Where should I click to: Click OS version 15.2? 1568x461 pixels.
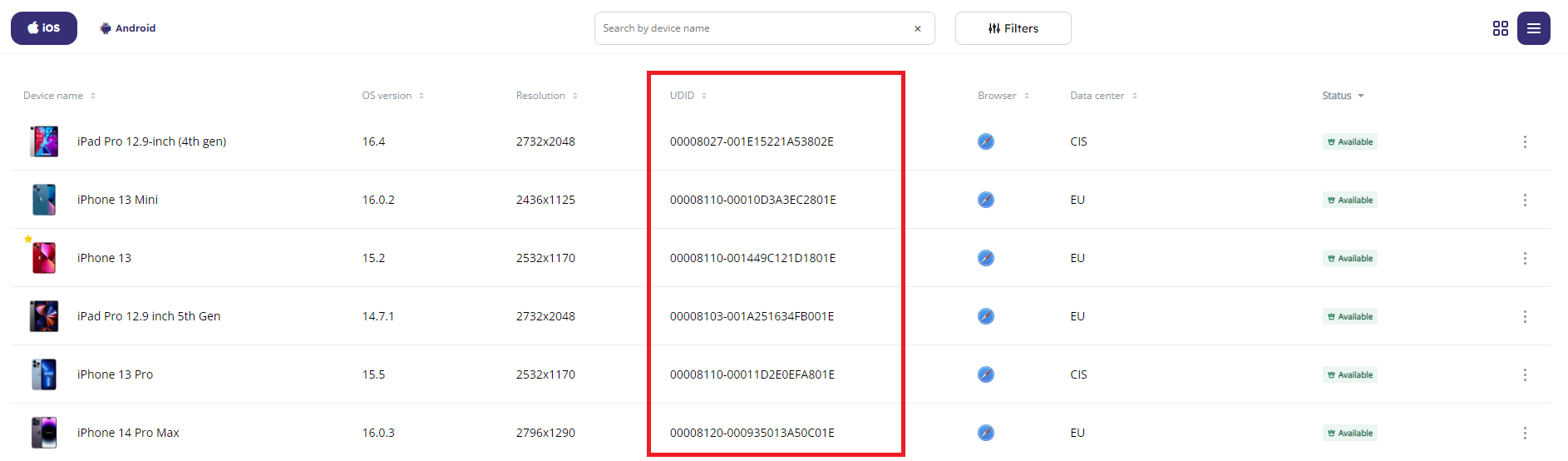[373, 258]
